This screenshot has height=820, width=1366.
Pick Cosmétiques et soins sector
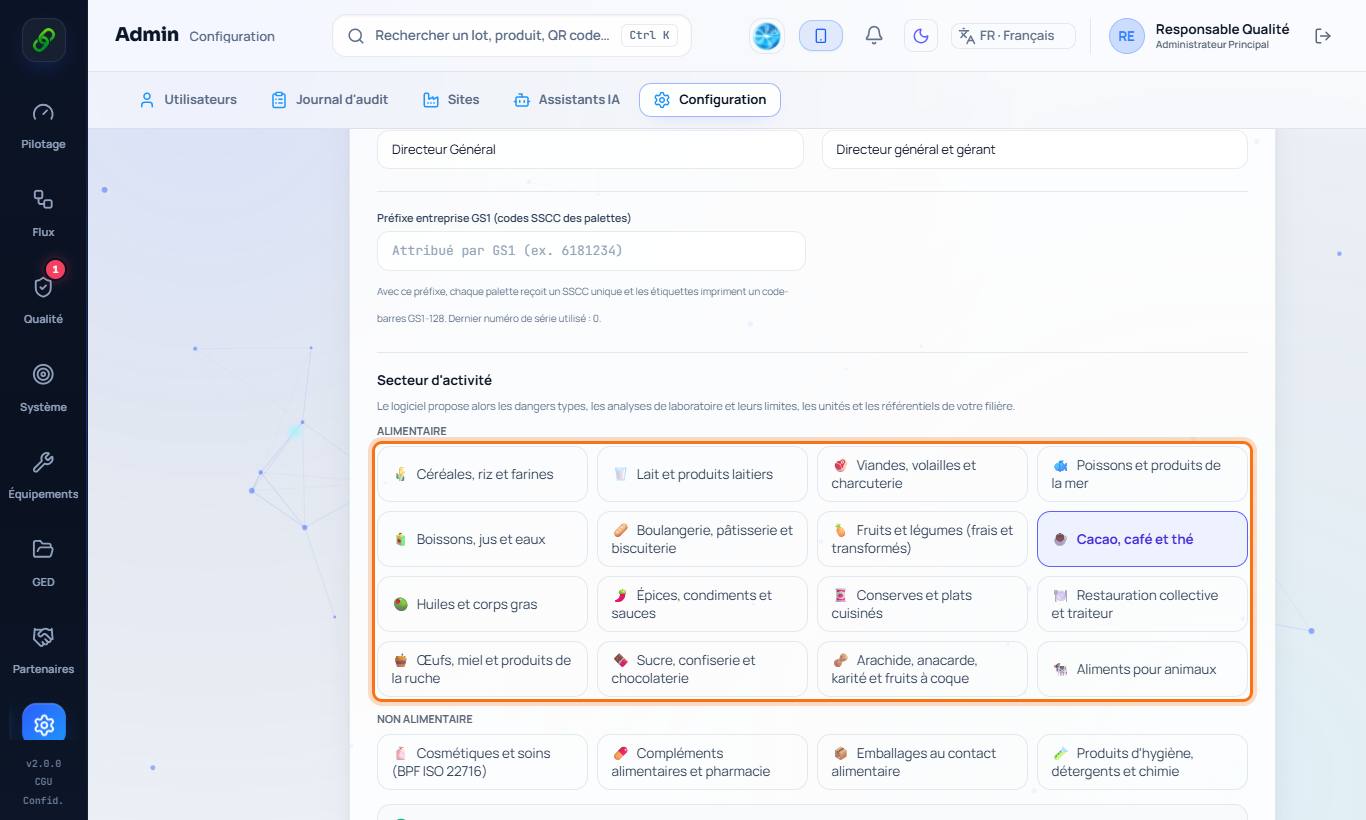(x=482, y=762)
